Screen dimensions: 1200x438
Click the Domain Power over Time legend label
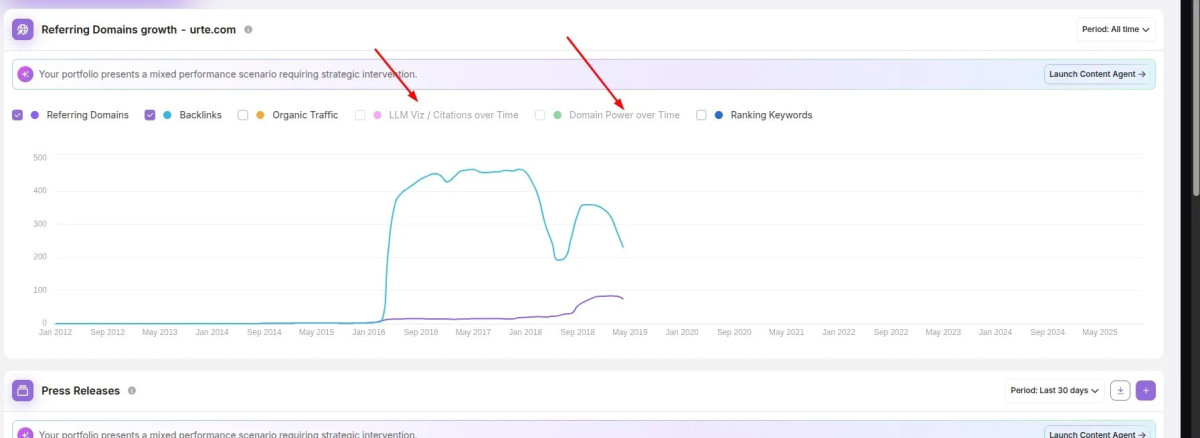[x=624, y=115]
